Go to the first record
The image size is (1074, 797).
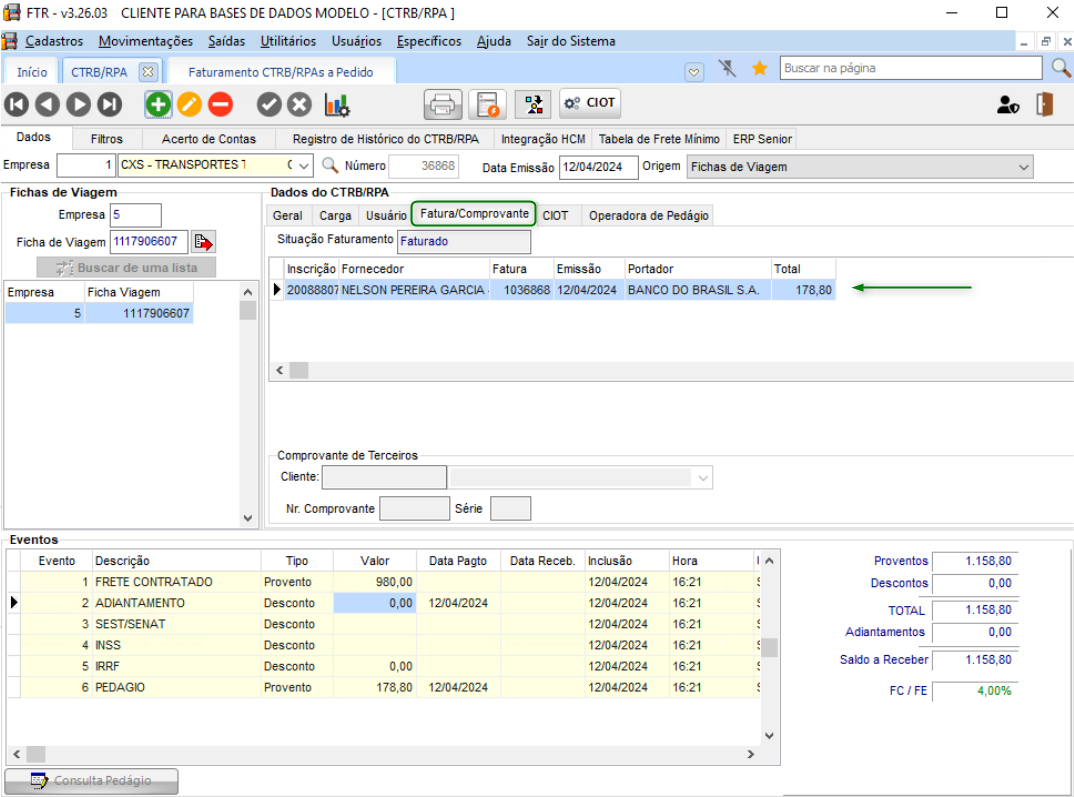pyautogui.click(x=16, y=104)
